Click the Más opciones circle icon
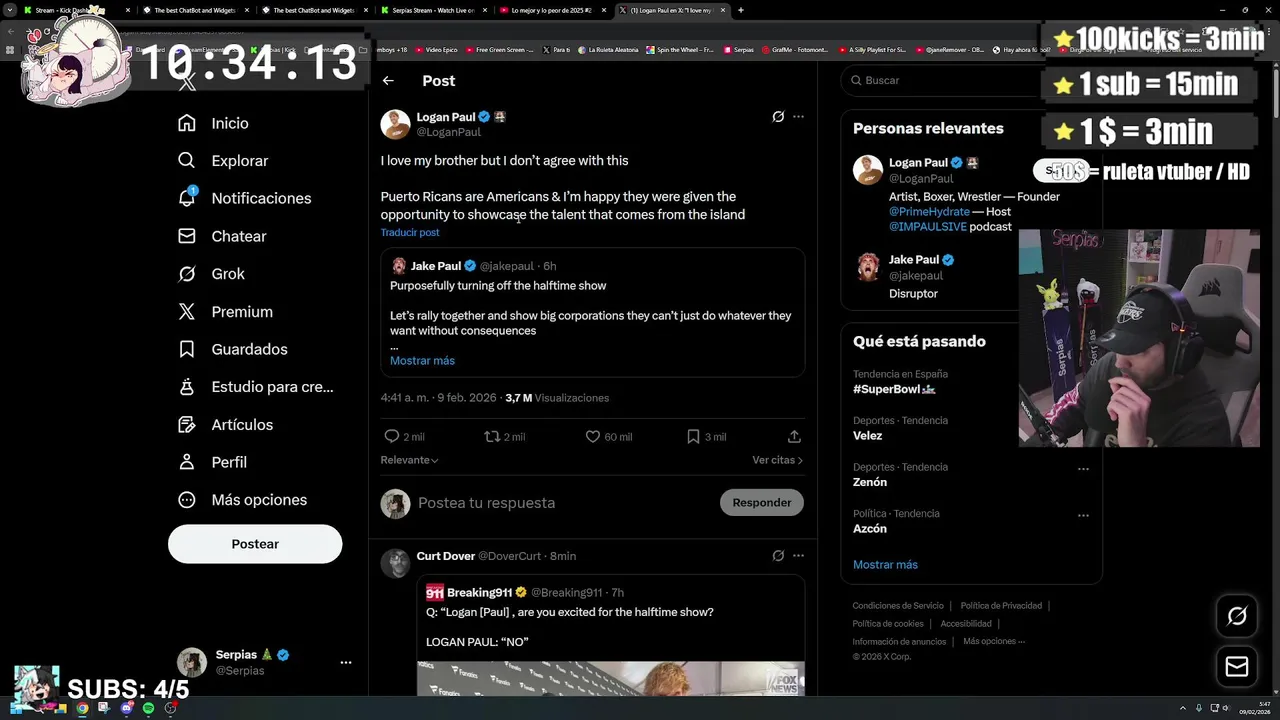This screenshot has width=1280, height=720. pos(186,500)
